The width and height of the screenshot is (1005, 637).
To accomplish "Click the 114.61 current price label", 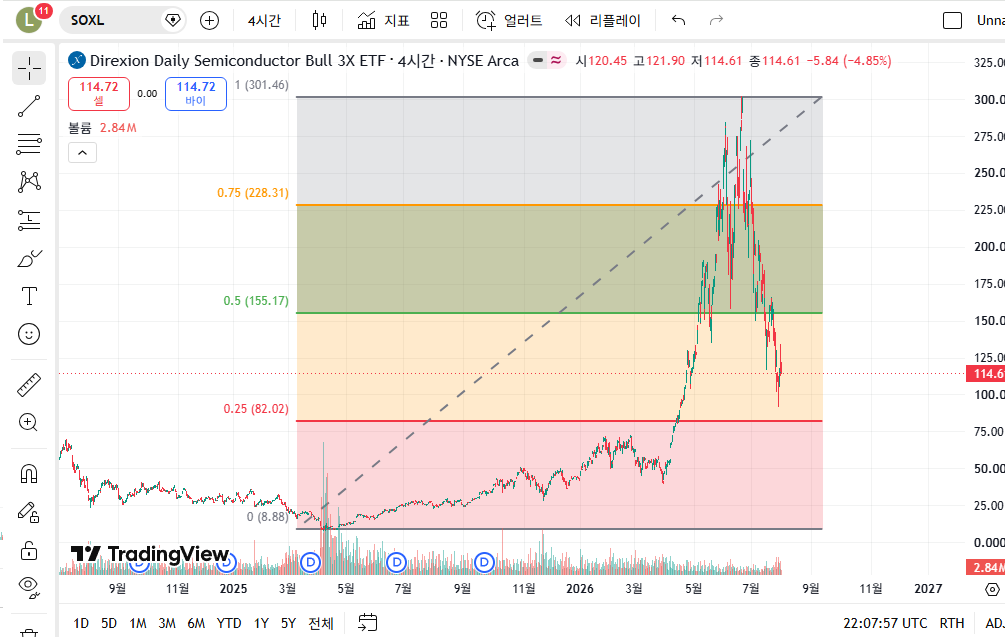I will (x=986, y=374).
